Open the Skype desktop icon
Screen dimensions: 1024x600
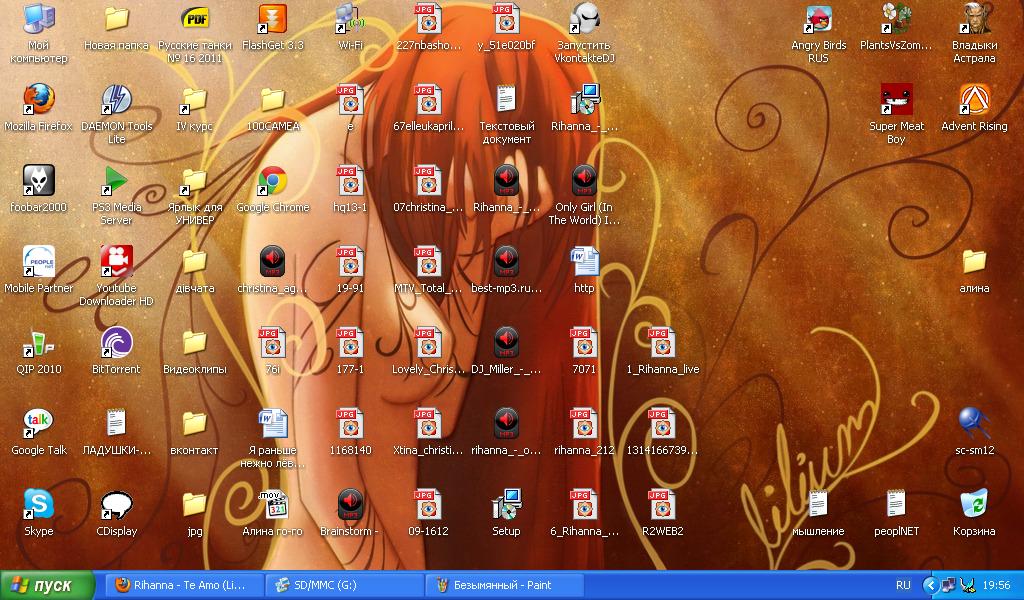coord(39,505)
